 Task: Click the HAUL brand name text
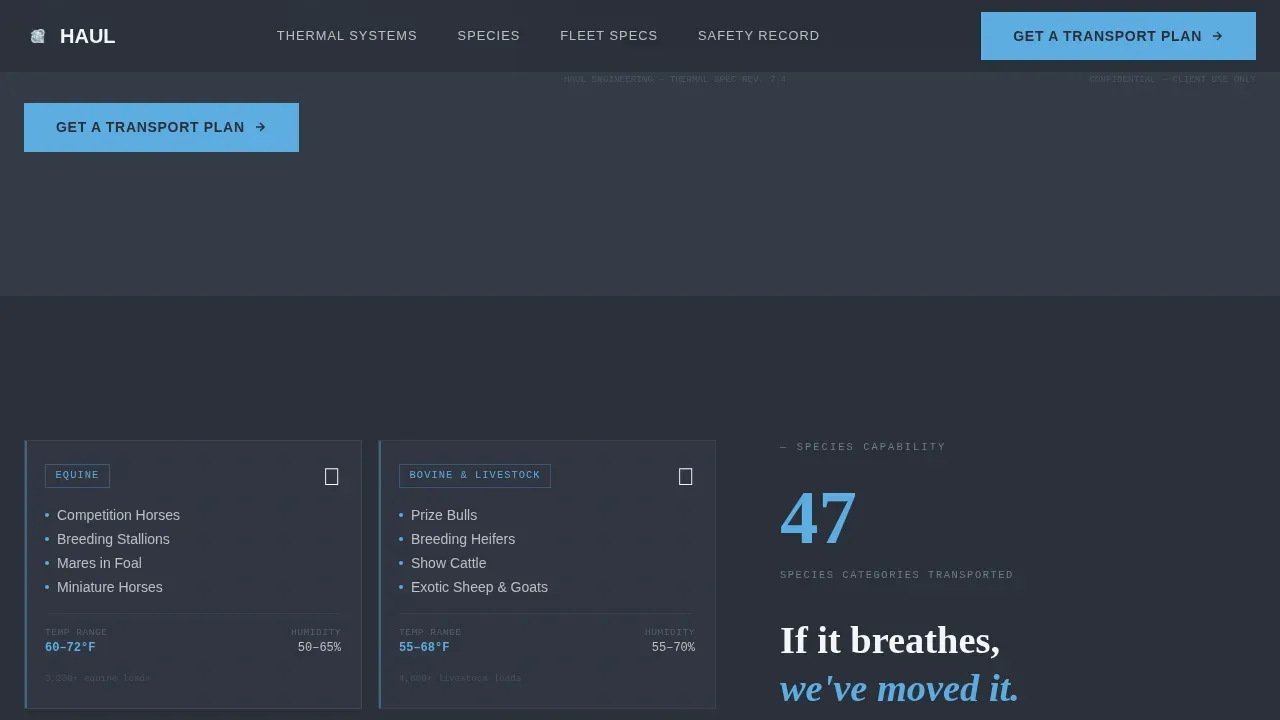point(87,36)
